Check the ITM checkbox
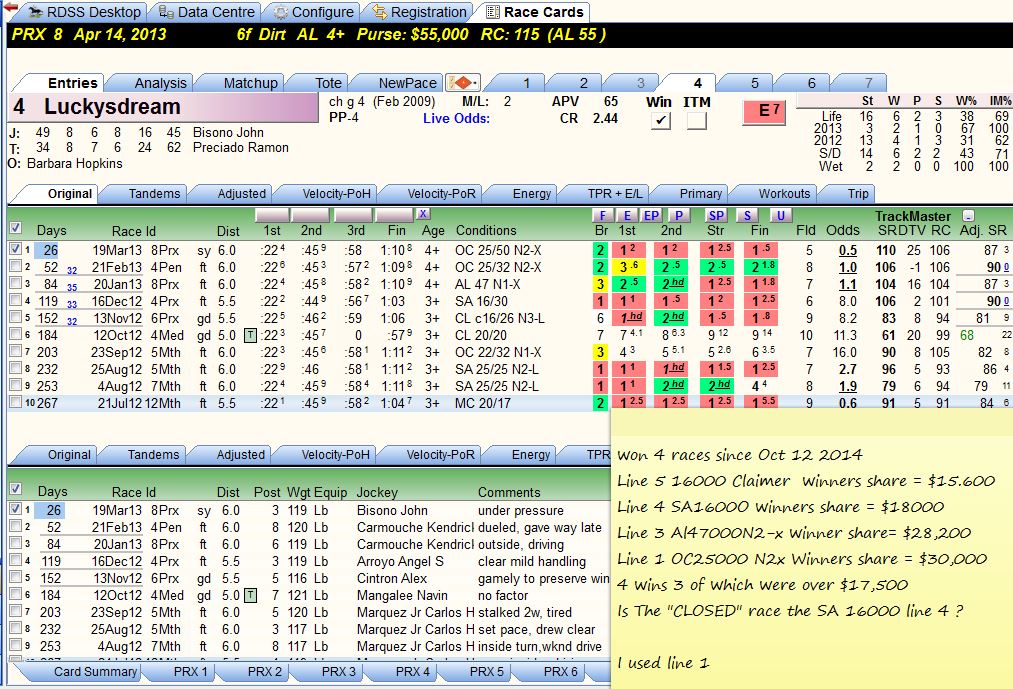This screenshot has width=1013, height=689. (696, 121)
